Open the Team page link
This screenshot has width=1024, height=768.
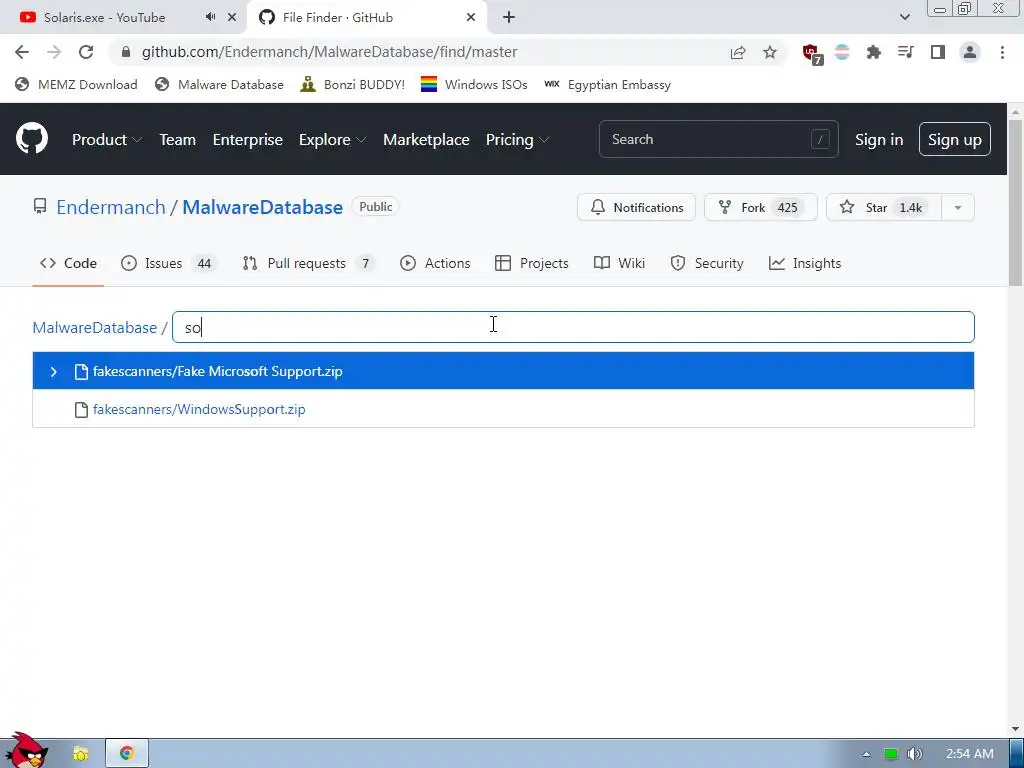tap(178, 140)
